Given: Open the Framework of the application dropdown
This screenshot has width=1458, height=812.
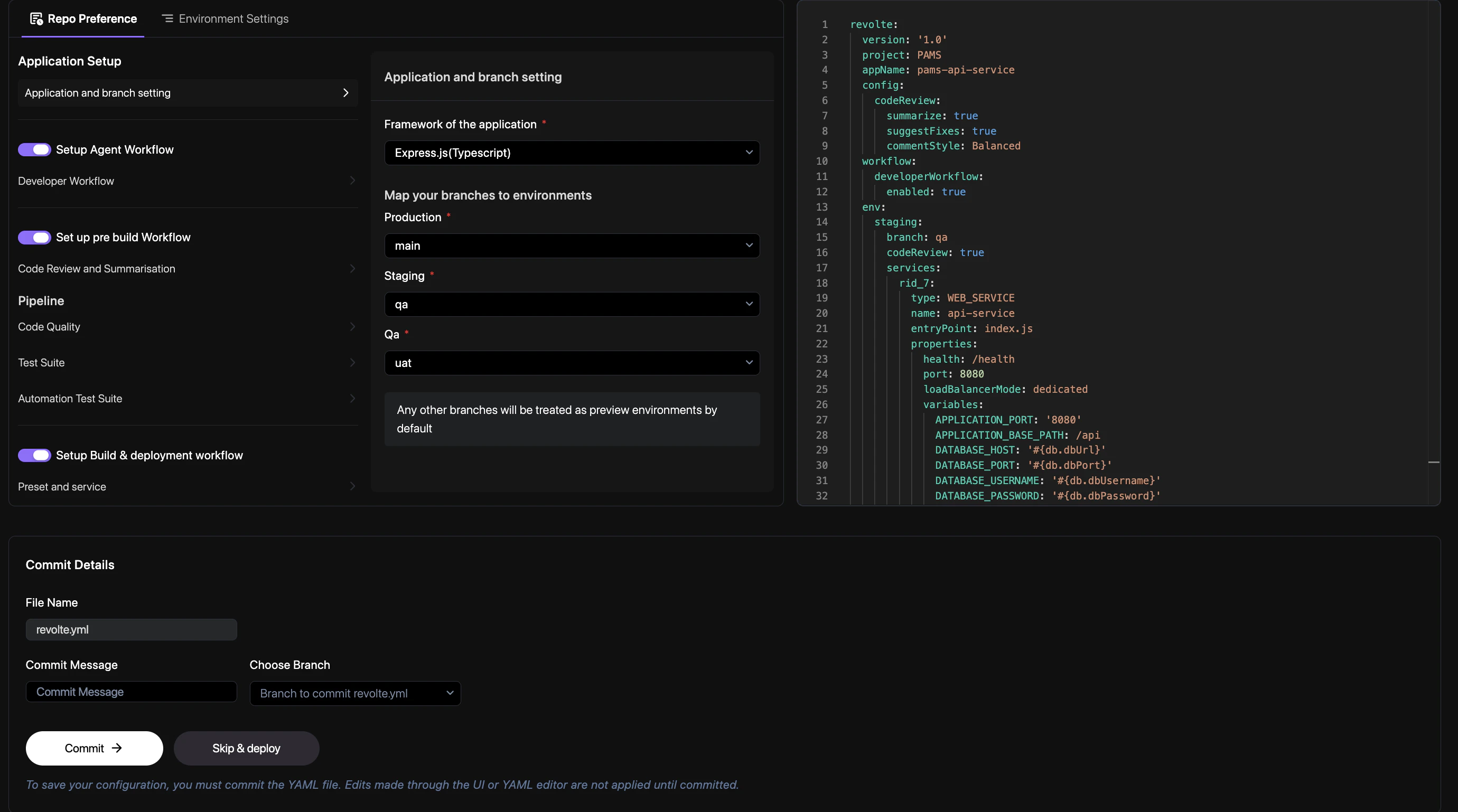Looking at the screenshot, I should (x=572, y=153).
